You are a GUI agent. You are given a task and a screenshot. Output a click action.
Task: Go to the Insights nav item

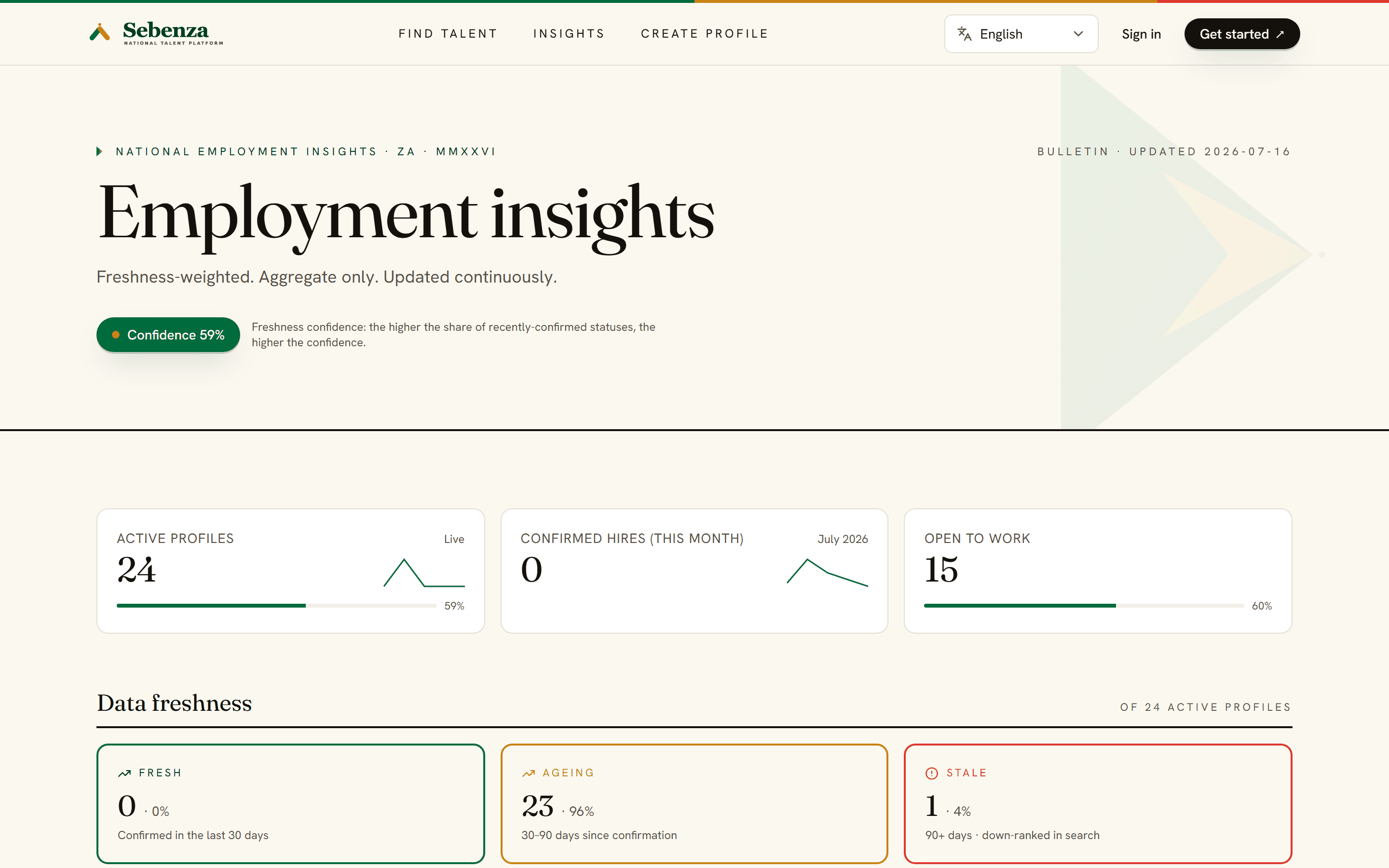(x=569, y=34)
